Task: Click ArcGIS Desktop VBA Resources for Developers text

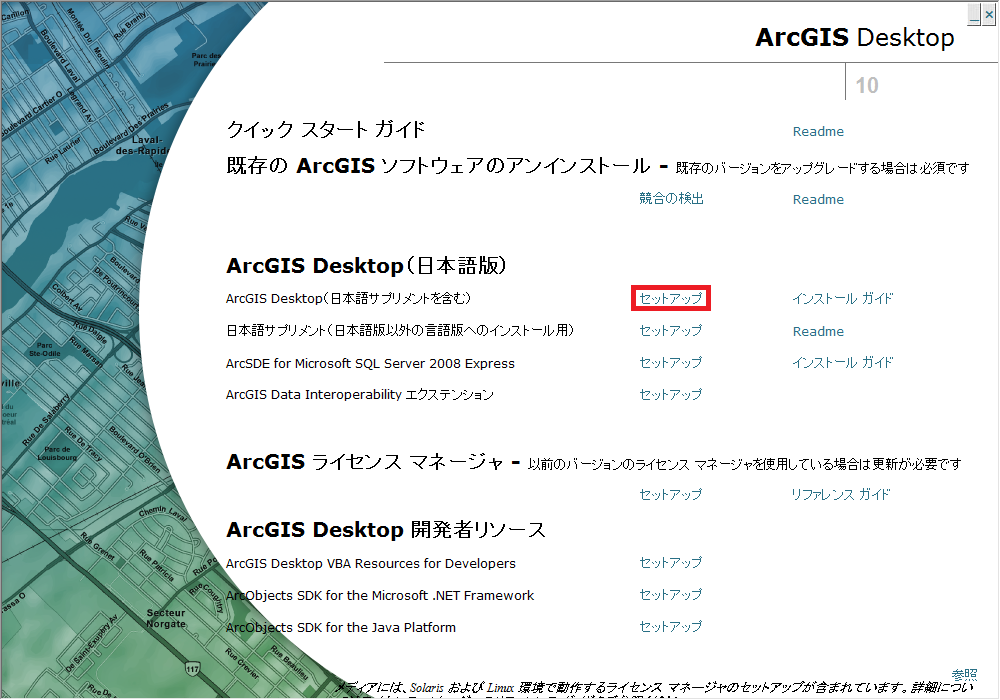Action: pyautogui.click(x=371, y=564)
